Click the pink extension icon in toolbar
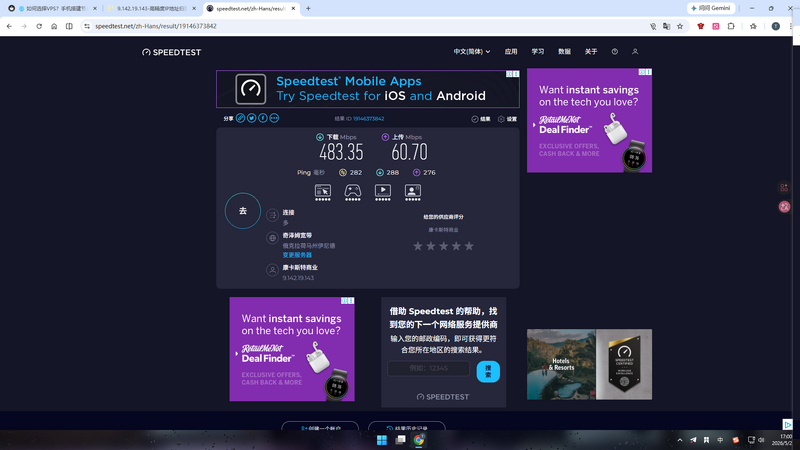The width and height of the screenshot is (800, 450). [716, 26]
